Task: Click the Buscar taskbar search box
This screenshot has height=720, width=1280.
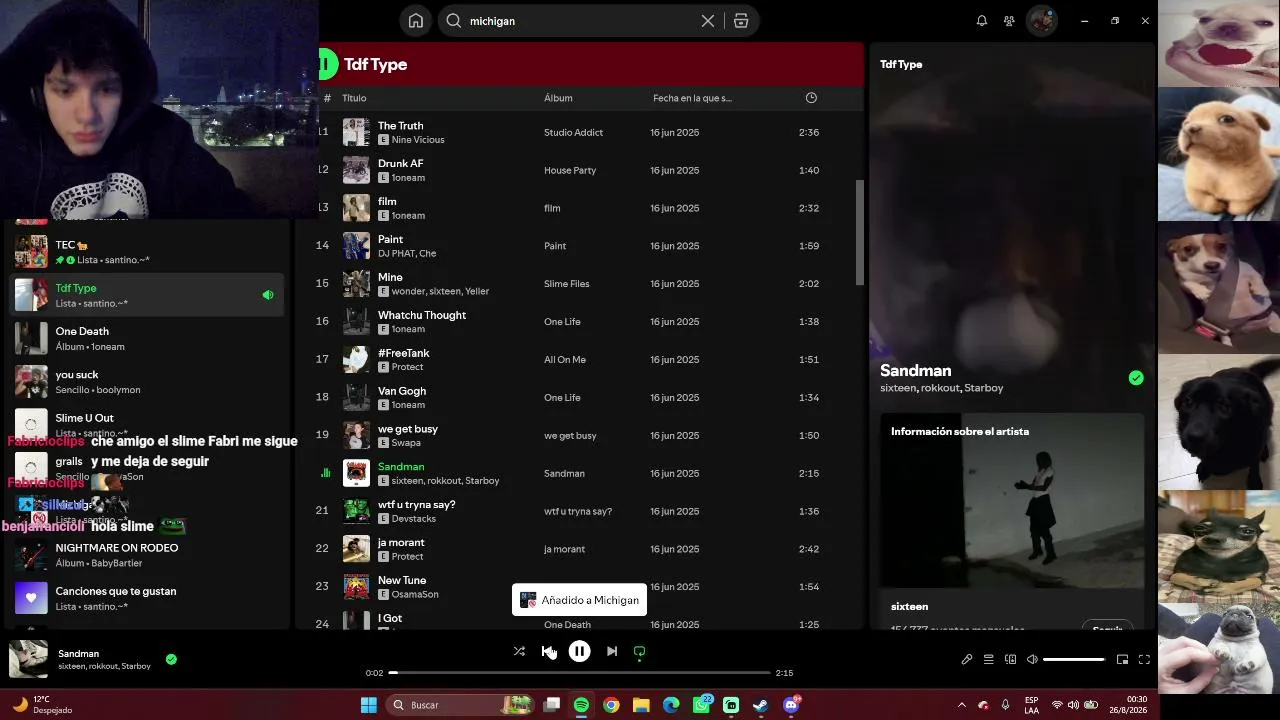Action: [x=461, y=705]
